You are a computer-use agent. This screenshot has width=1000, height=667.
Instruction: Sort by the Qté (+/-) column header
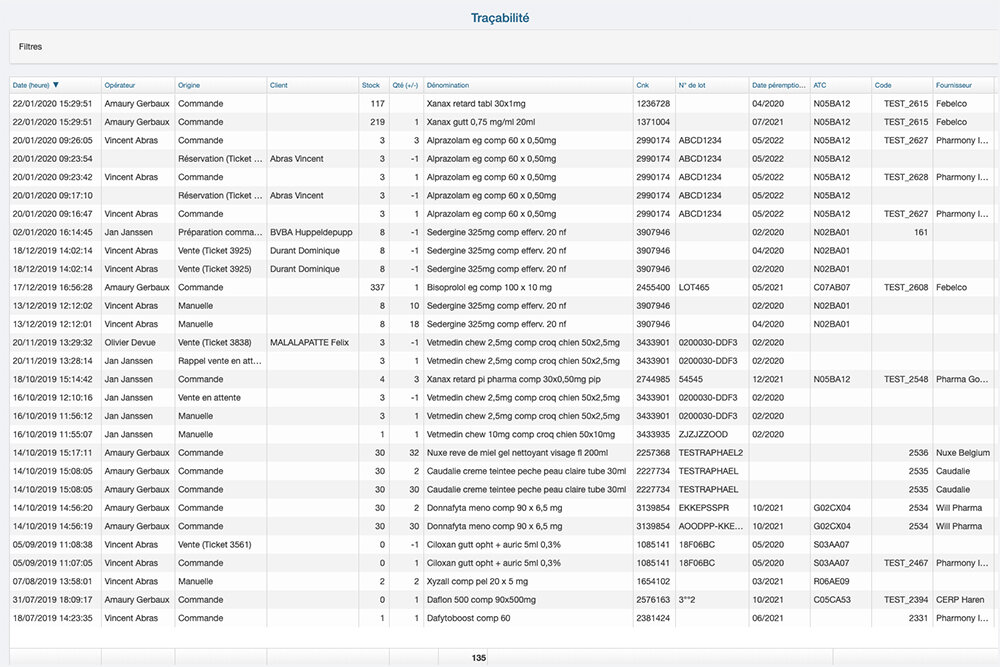[406, 85]
